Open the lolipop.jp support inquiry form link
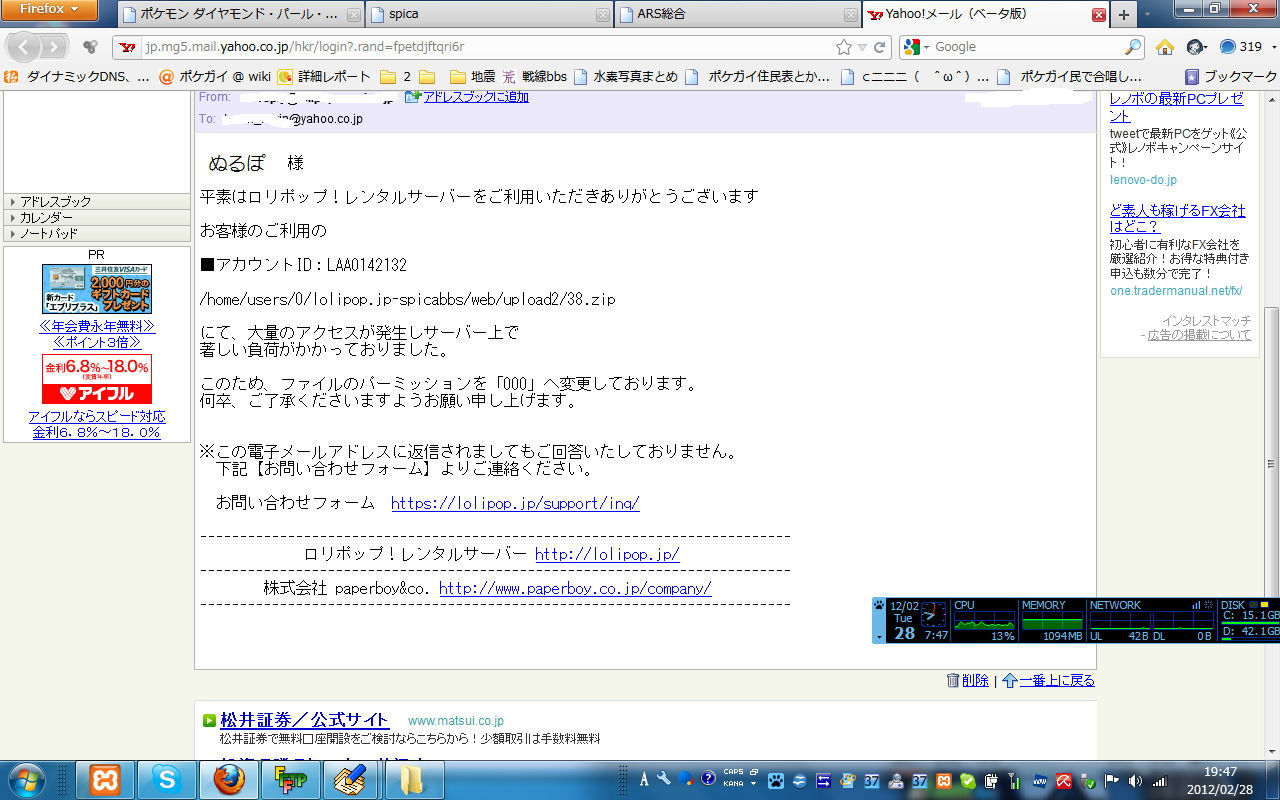Image resolution: width=1280 pixels, height=800 pixels. [515, 503]
